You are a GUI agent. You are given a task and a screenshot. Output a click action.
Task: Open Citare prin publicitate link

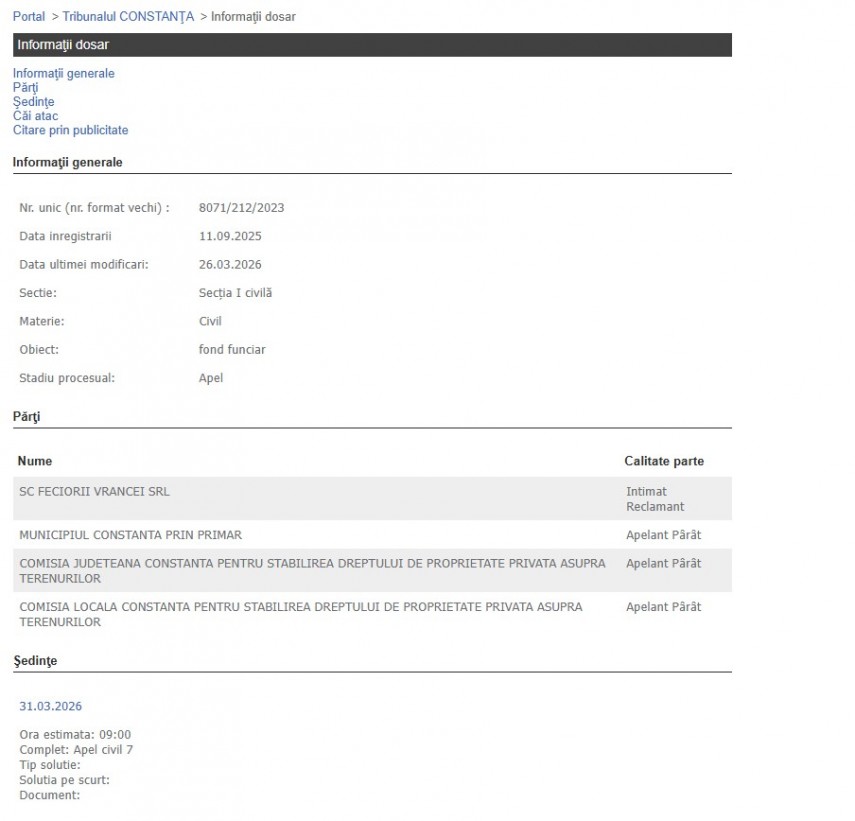[70, 130]
